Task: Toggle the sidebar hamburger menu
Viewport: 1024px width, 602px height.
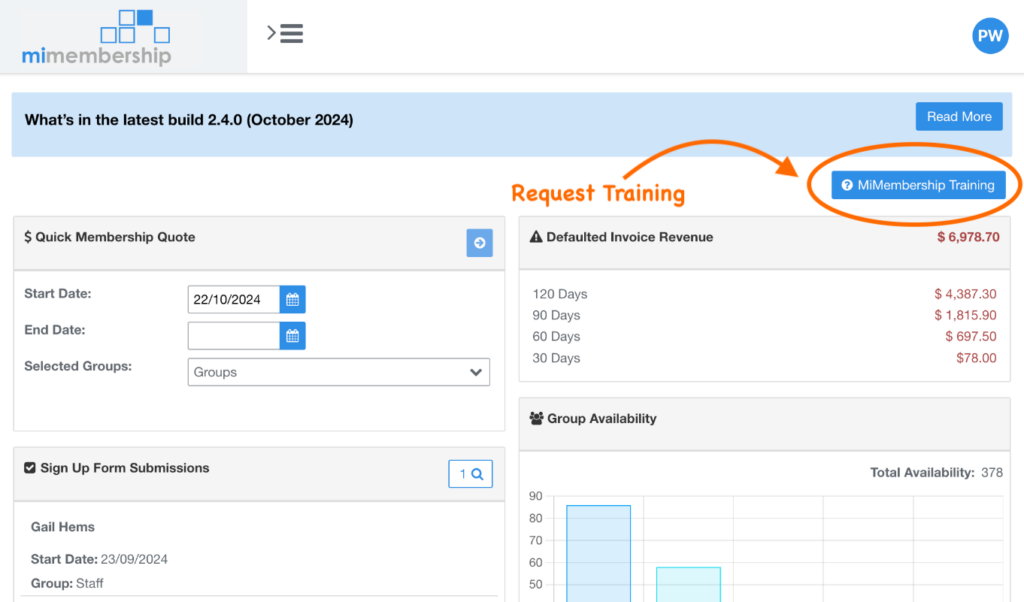Action: tap(286, 34)
